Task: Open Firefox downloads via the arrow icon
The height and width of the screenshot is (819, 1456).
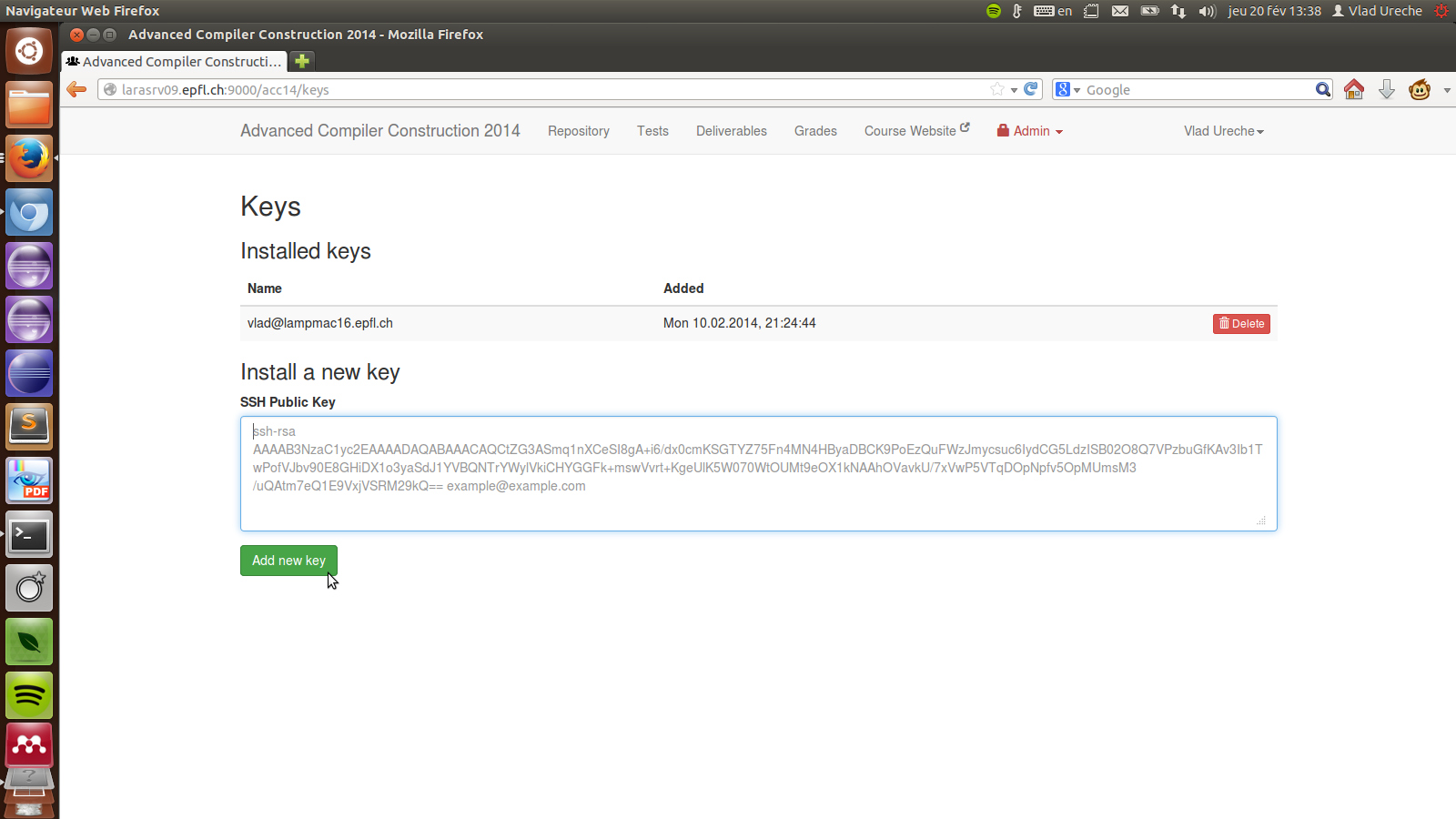Action: pos(1386,89)
